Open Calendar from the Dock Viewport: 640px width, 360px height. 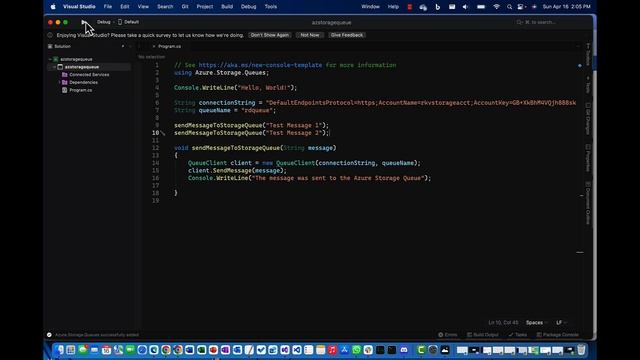[107, 350]
